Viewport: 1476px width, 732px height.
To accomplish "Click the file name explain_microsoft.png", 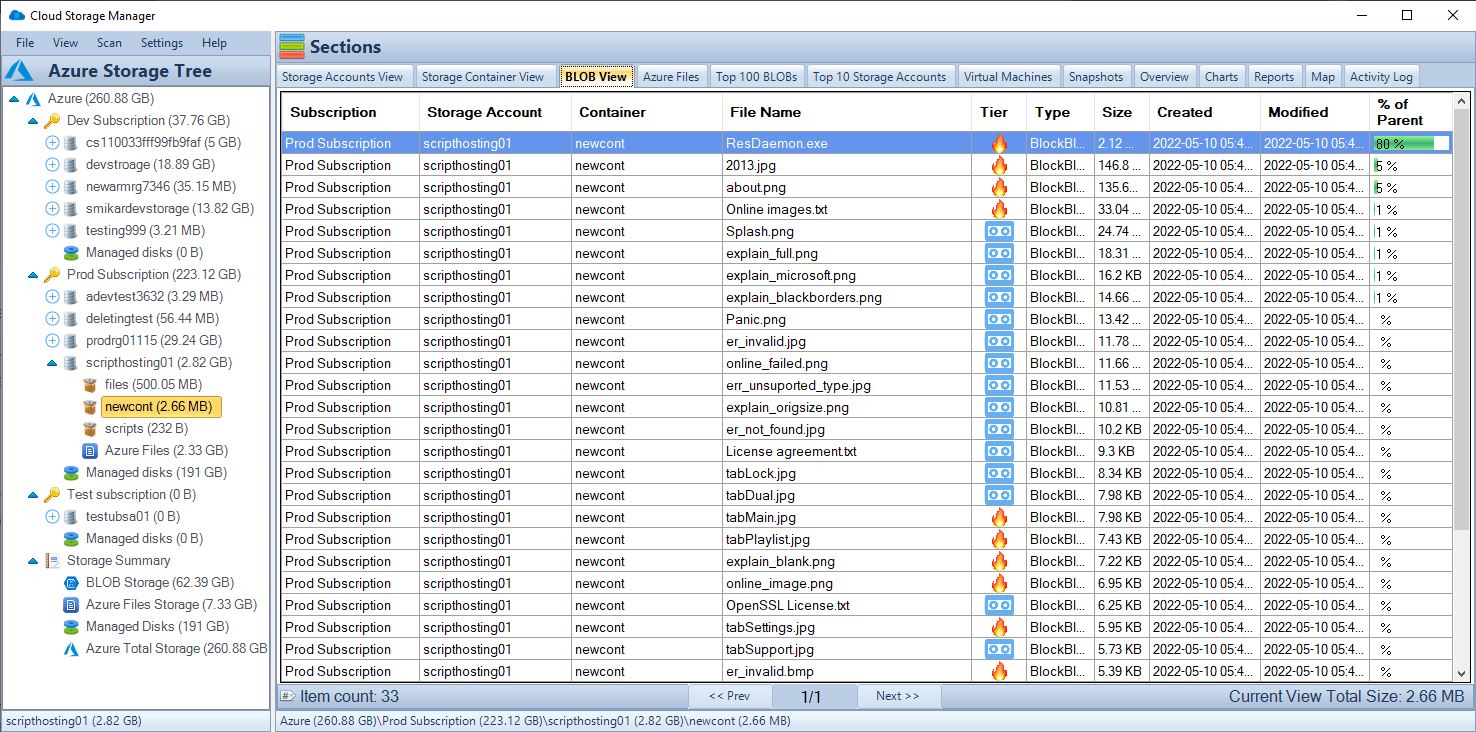I will 791,275.
